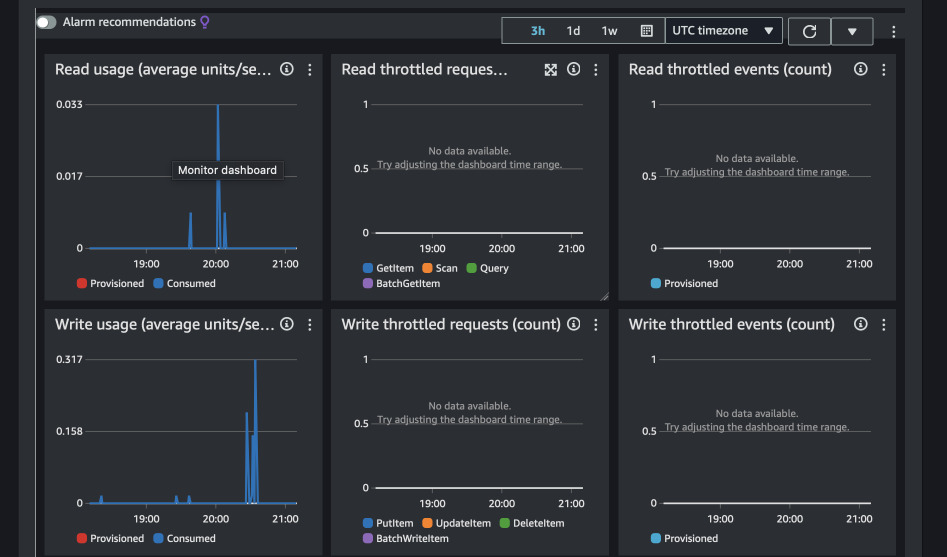Open kebab menu of Read usage widget
This screenshot has height=557, width=947.
310,70
